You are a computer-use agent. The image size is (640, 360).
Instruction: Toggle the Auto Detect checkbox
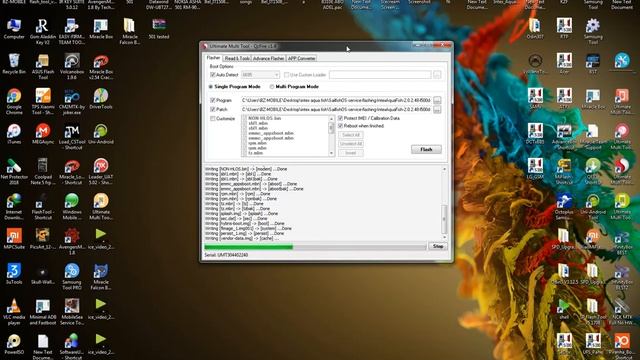[213, 75]
